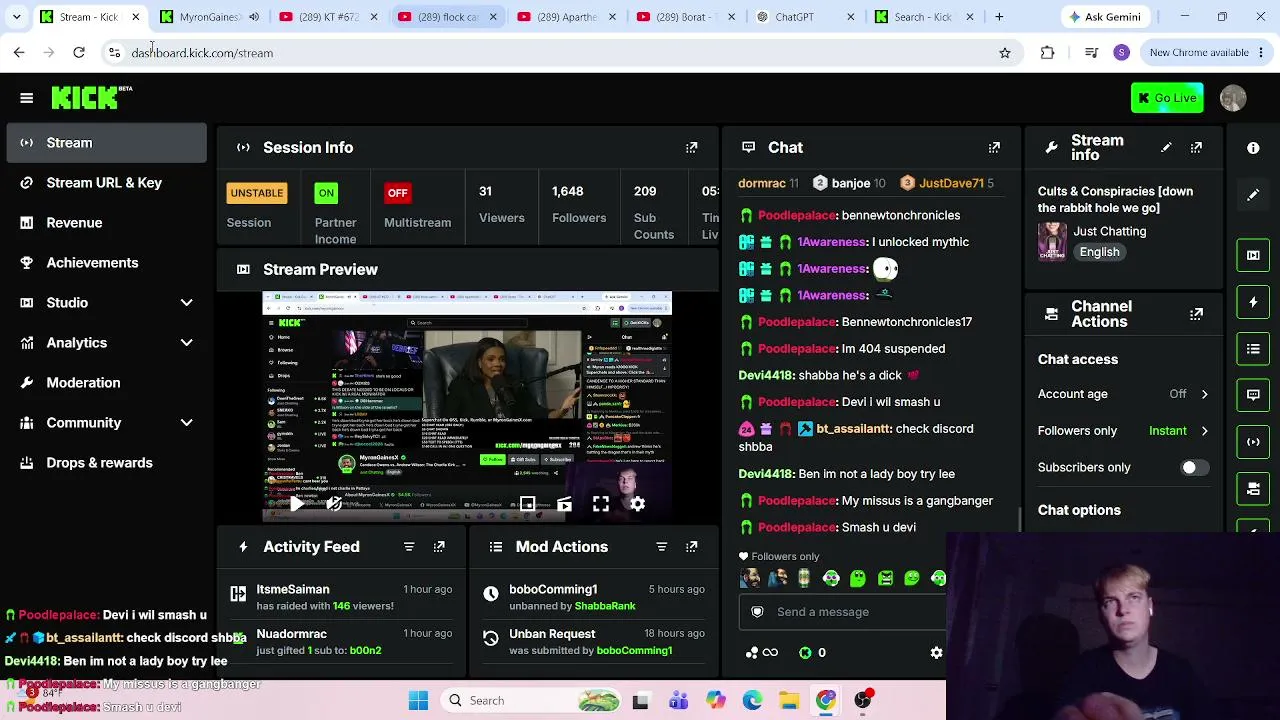Filter the Mod Actions list
The width and height of the screenshot is (1280, 720).
pos(661,547)
